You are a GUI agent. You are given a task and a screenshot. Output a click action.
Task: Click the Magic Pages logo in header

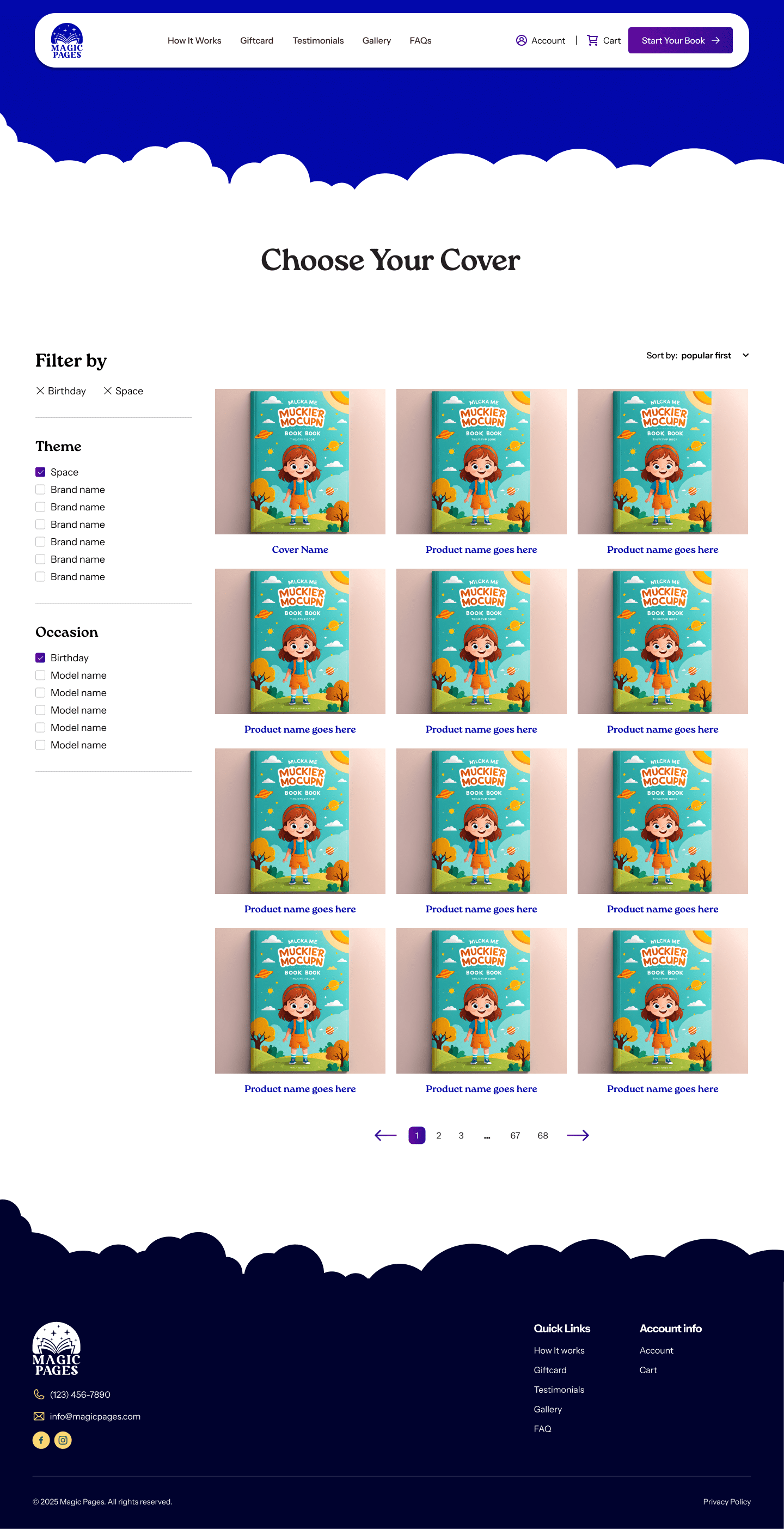(66, 40)
